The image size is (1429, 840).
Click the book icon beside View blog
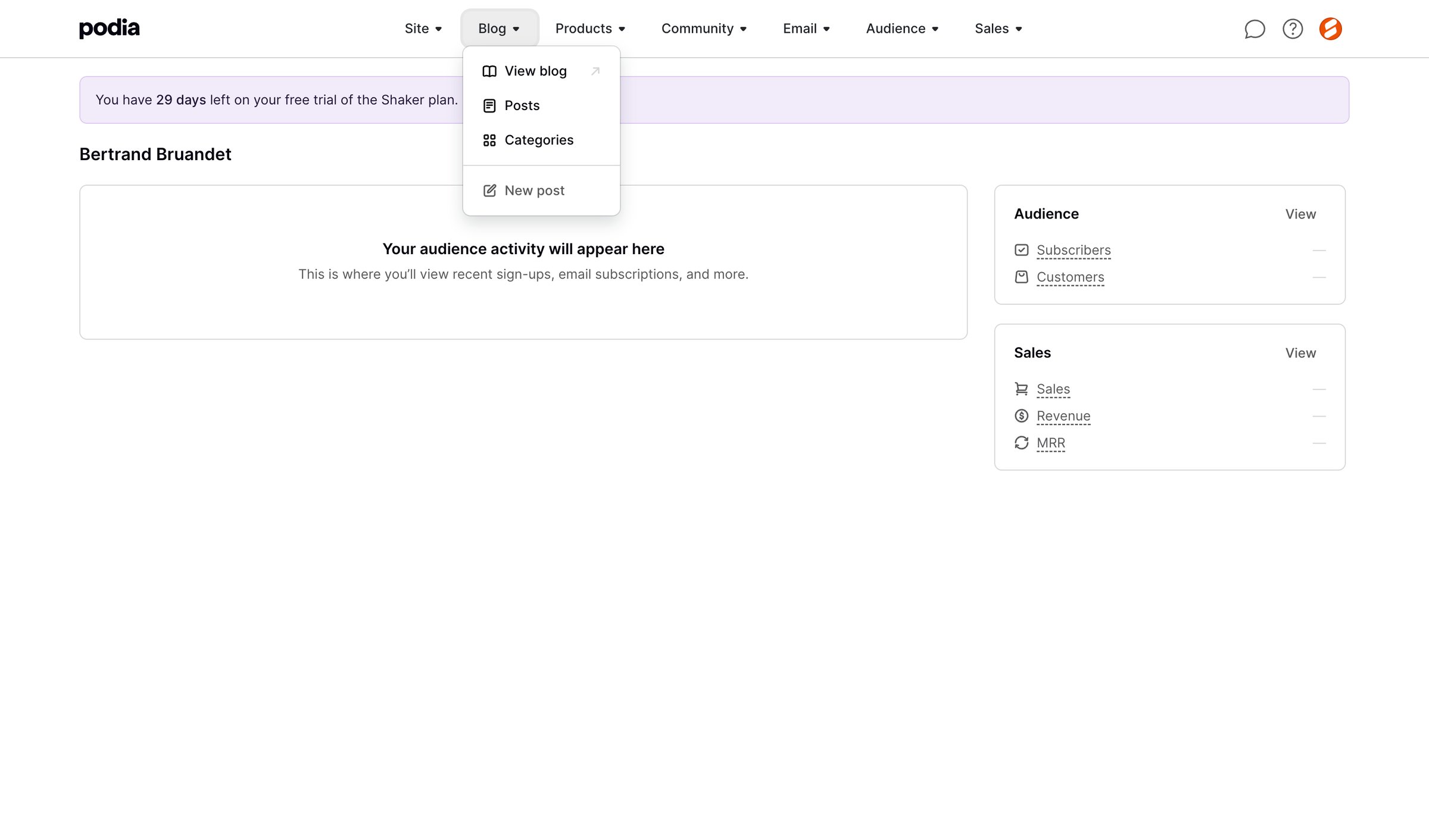(x=489, y=71)
